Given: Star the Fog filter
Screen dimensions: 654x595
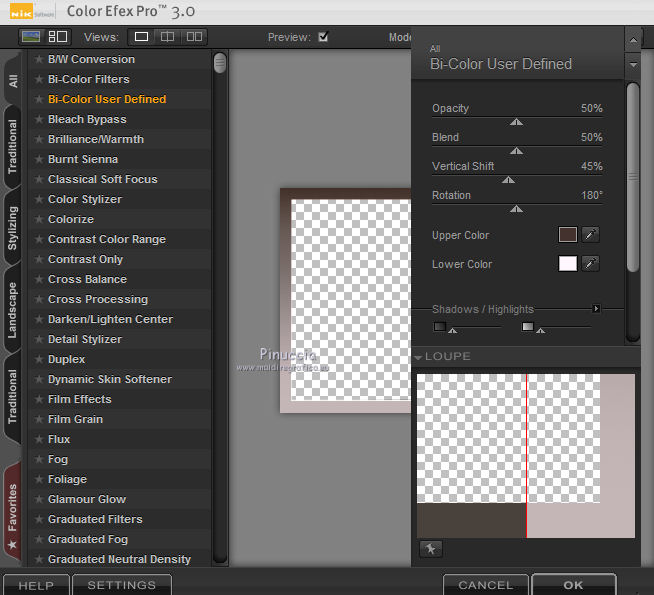Looking at the screenshot, I should point(39,459).
